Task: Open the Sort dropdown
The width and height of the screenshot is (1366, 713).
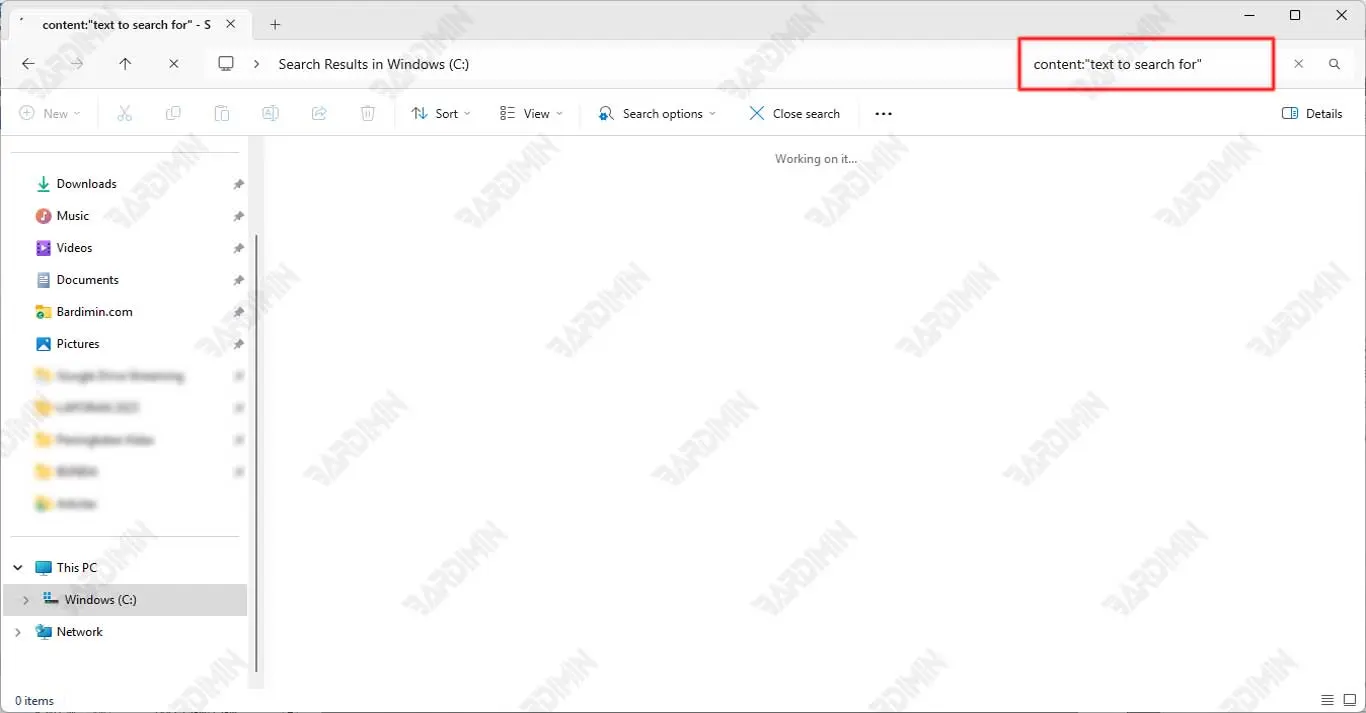Action: point(441,114)
